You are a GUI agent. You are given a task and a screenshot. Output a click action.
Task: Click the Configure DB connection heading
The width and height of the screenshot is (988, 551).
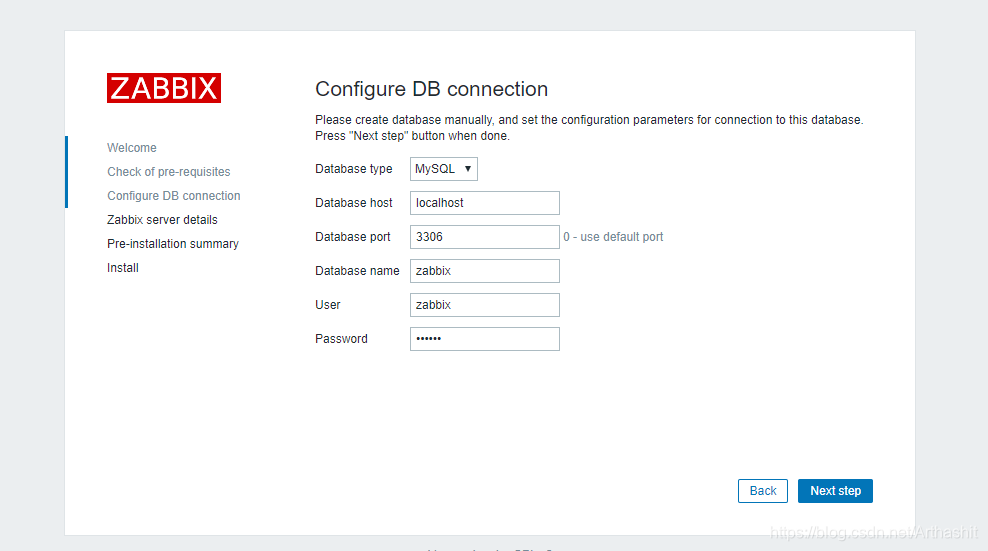(x=432, y=89)
